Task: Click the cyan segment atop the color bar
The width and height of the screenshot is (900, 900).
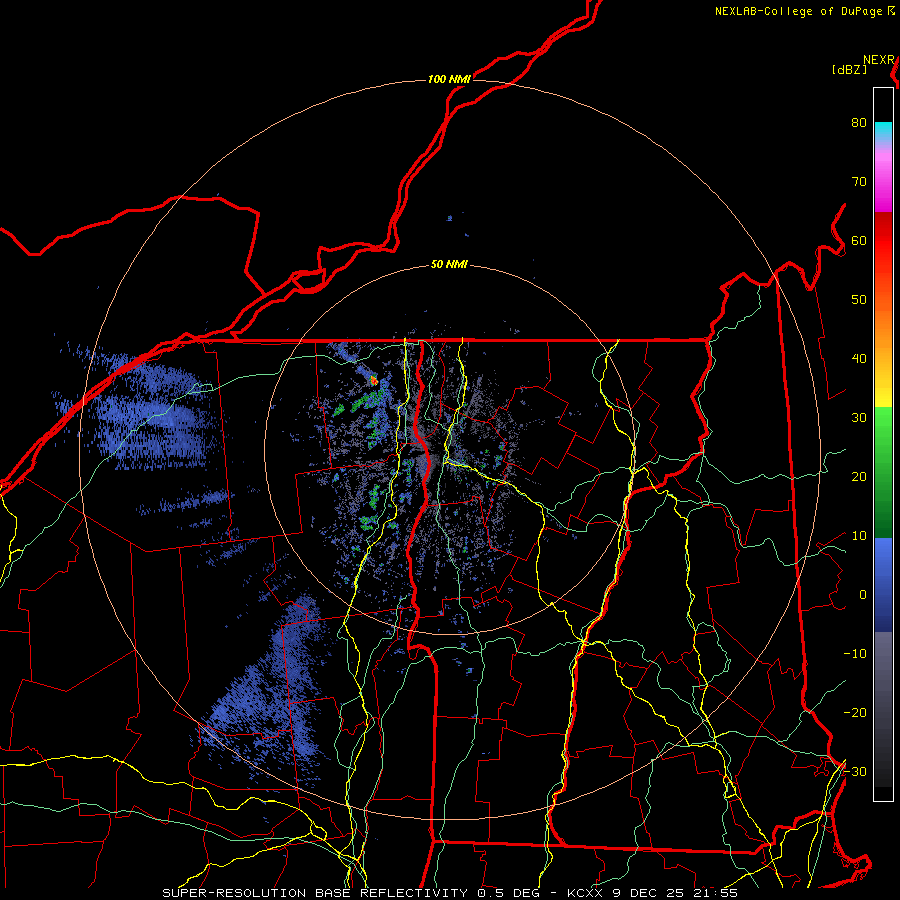Action: [x=883, y=131]
